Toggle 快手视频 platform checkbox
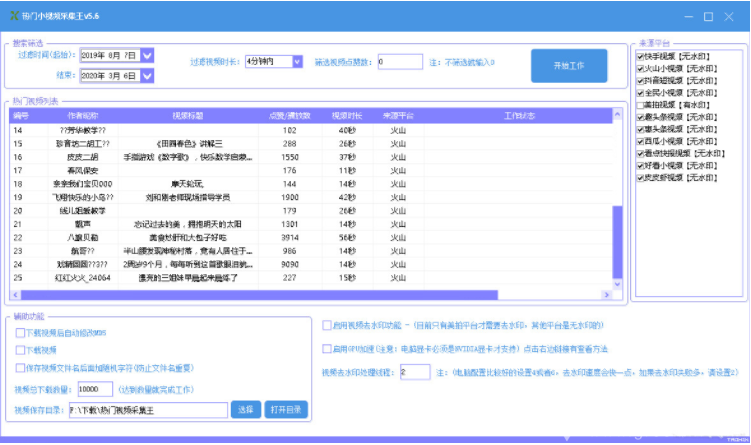Screen dimensions: 751x445 tap(640, 57)
